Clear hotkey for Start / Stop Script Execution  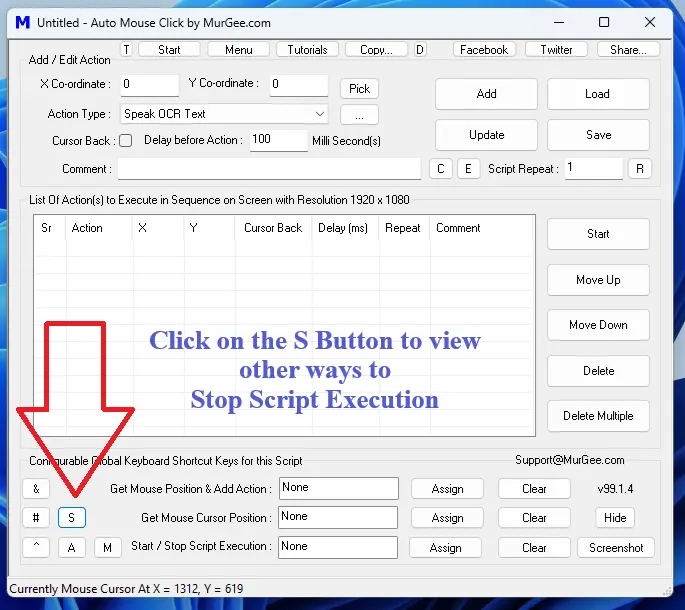[x=534, y=548]
